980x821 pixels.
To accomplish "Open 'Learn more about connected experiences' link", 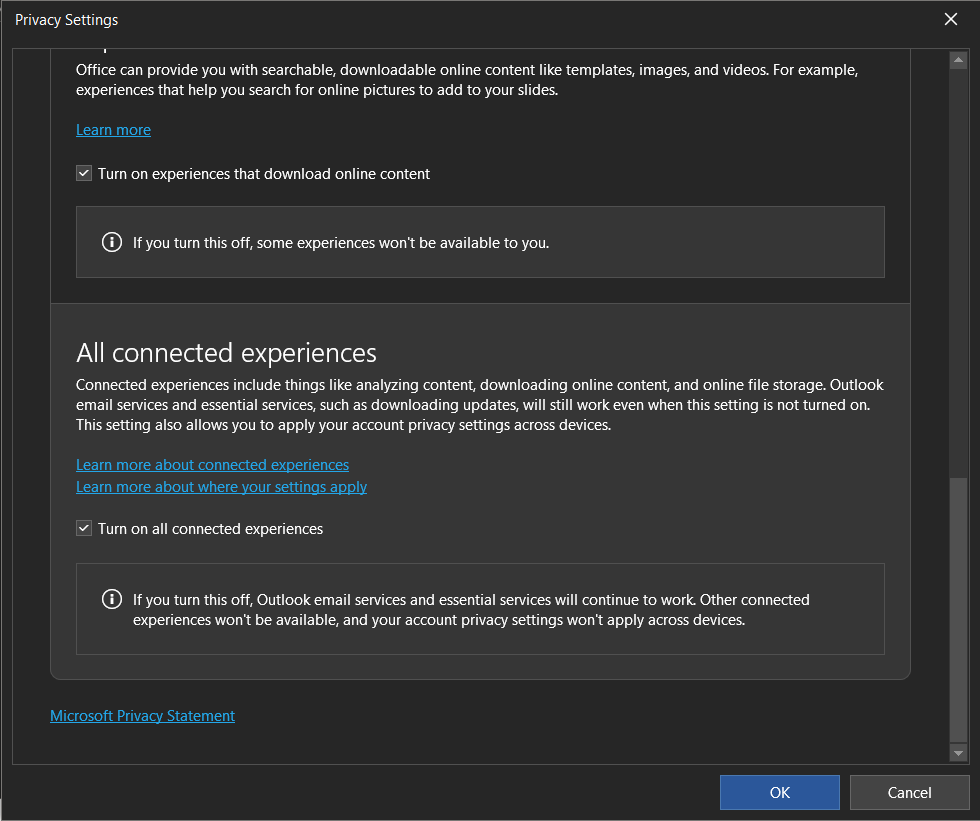I will [x=212, y=465].
